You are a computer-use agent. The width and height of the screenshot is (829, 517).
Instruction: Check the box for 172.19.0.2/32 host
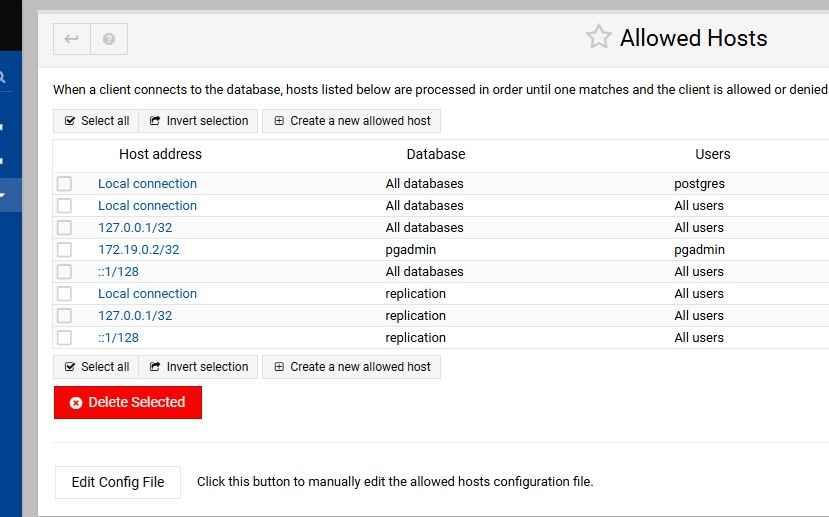tap(64, 250)
